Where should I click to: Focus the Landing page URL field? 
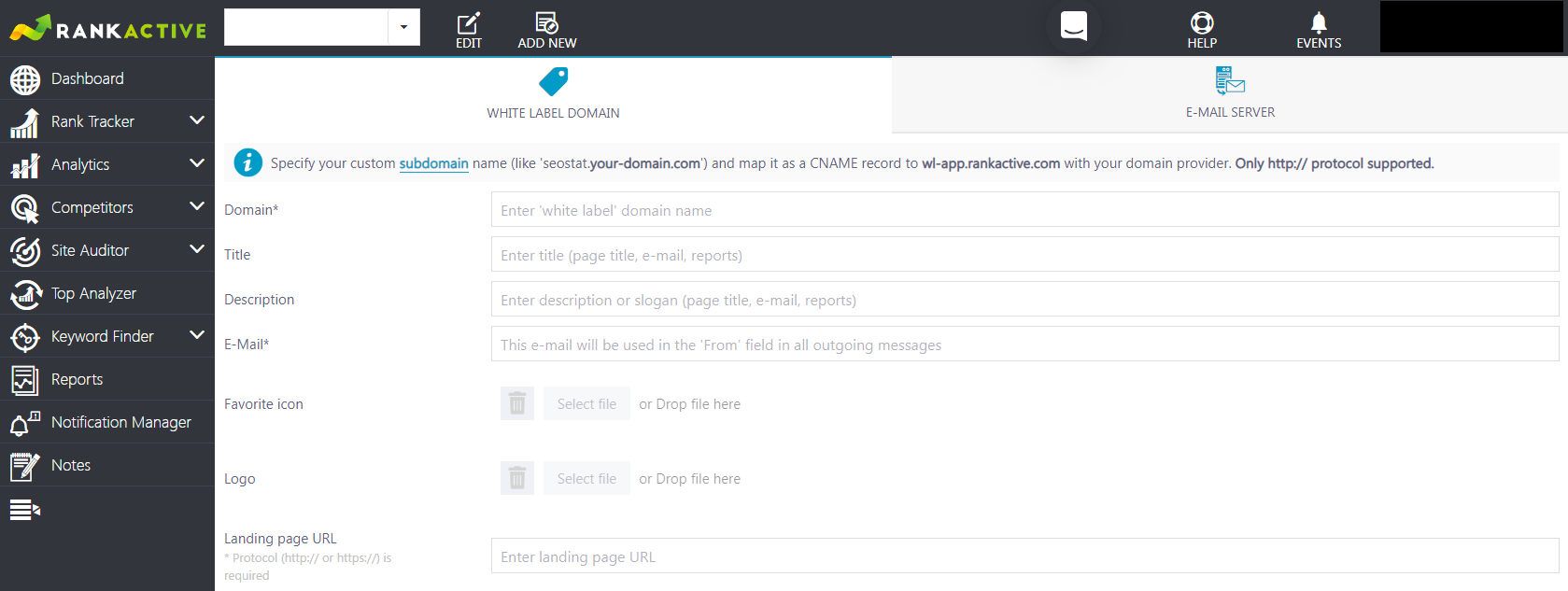coord(1024,556)
